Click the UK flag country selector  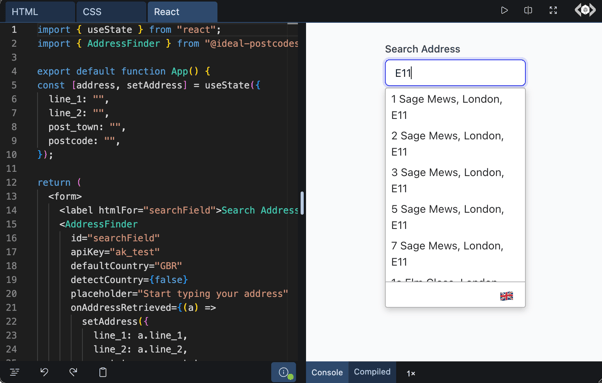coord(506,296)
